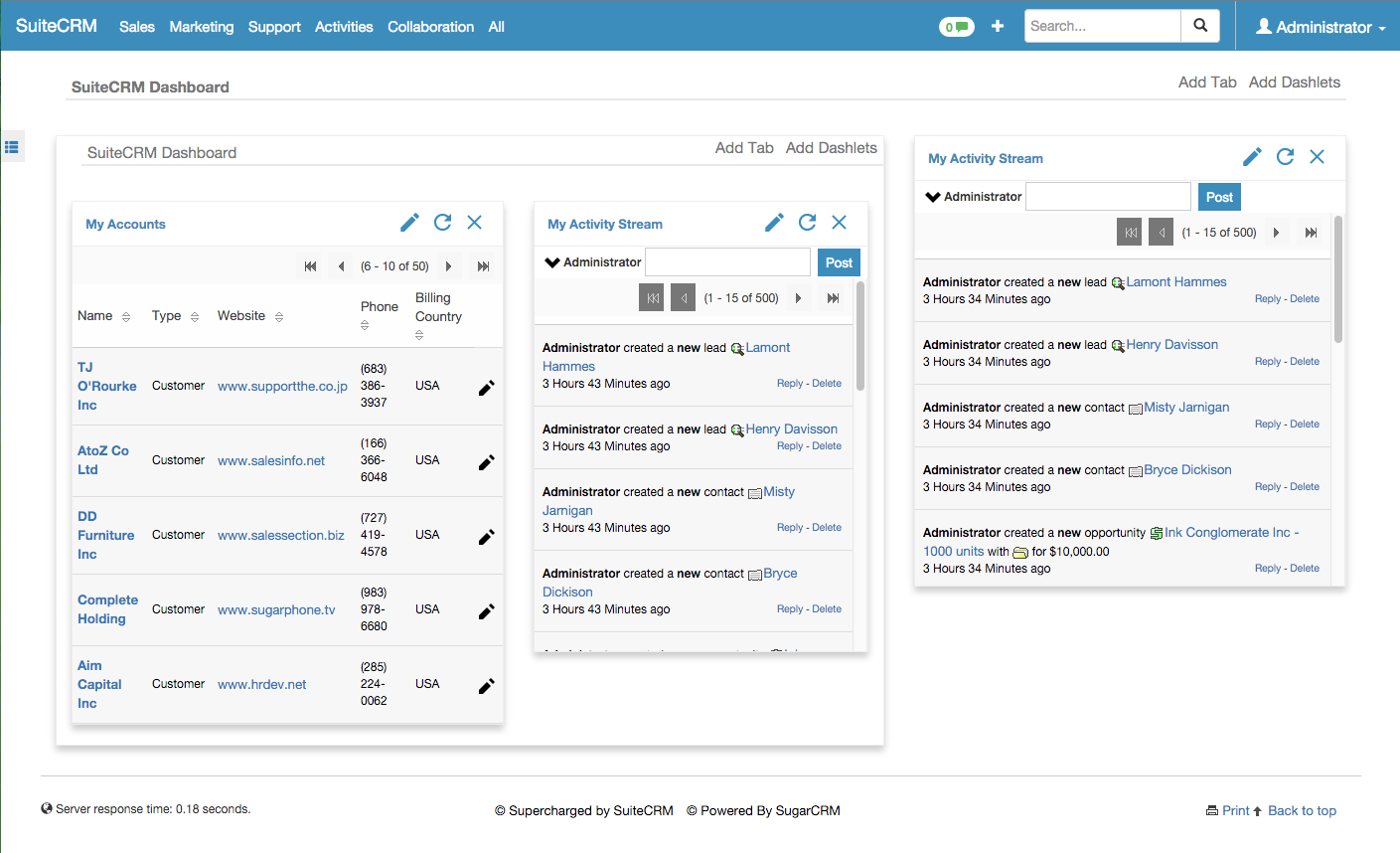Open the Support menu
Screen dimensions: 1400x853
pyautogui.click(x=274, y=27)
